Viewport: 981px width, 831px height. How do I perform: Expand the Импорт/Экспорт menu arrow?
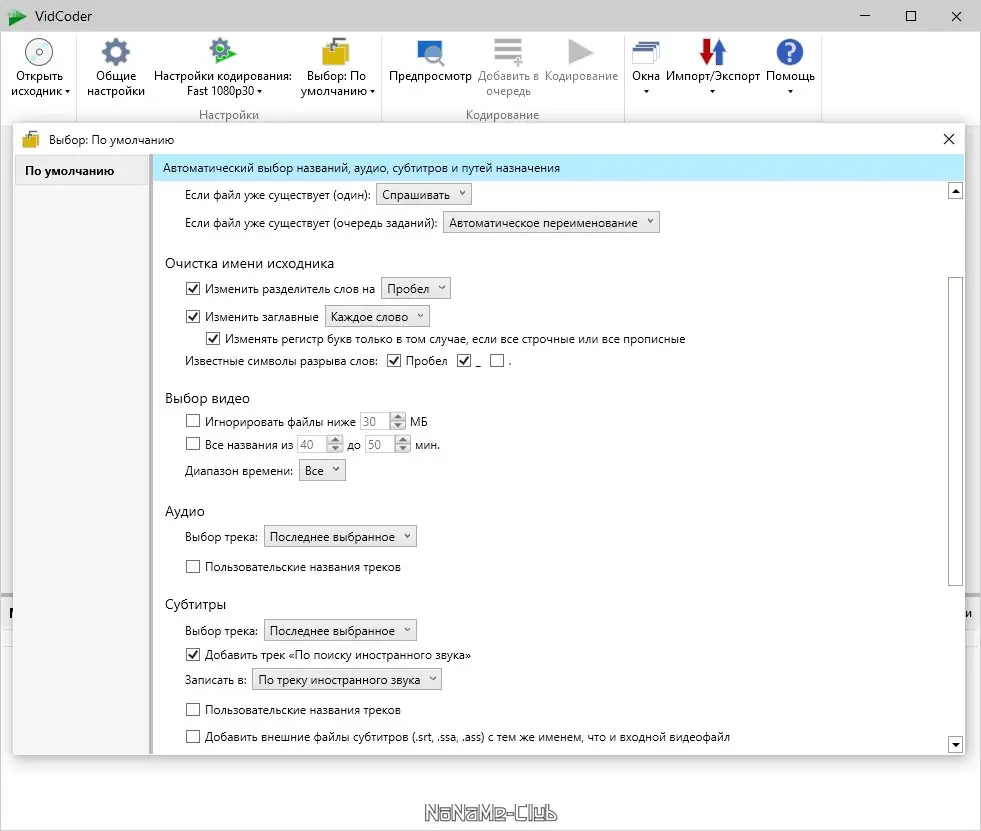point(712,91)
